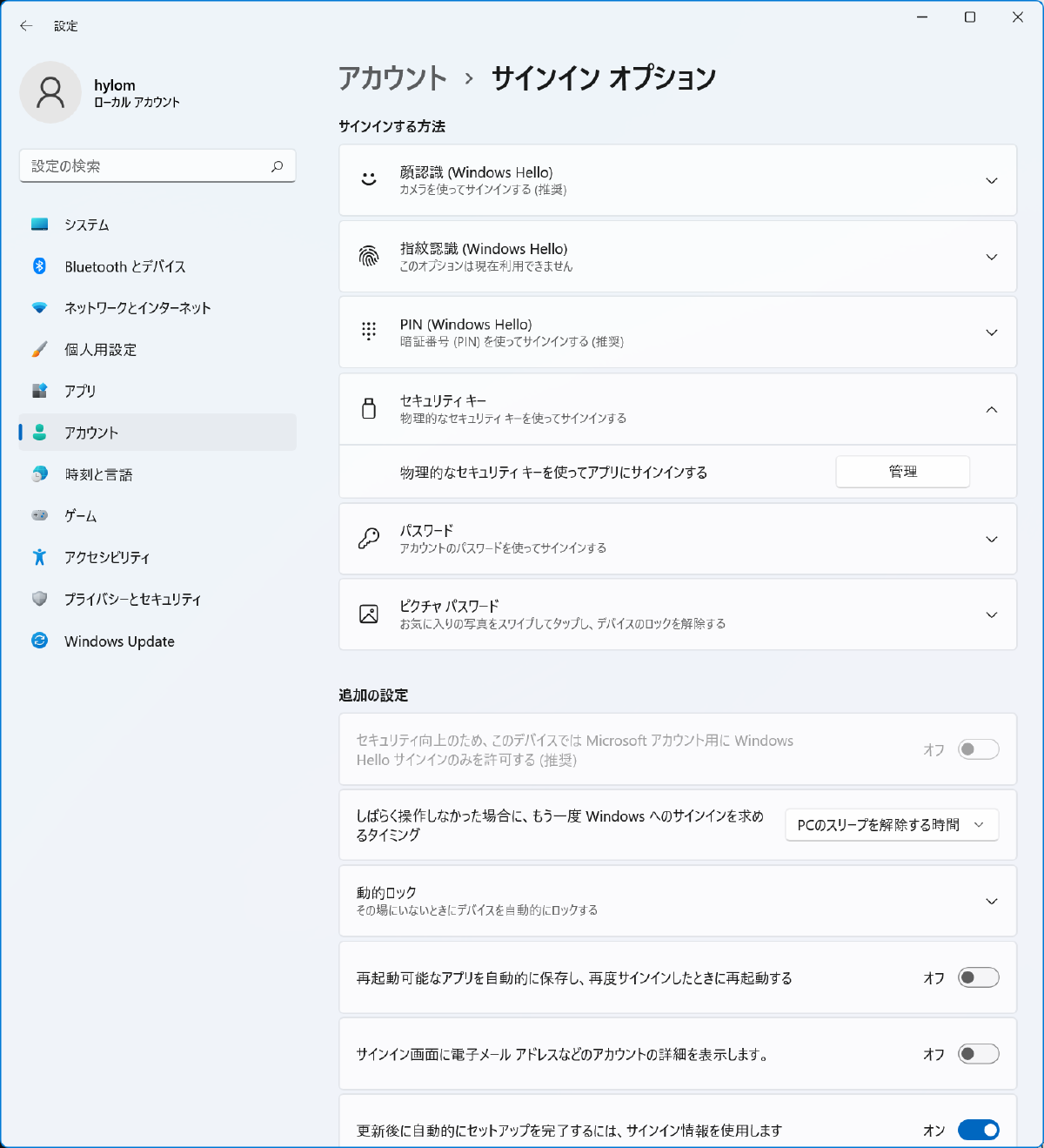Image resolution: width=1044 pixels, height=1148 pixels.
Task: Click the パスワード key icon
Action: pos(369,539)
